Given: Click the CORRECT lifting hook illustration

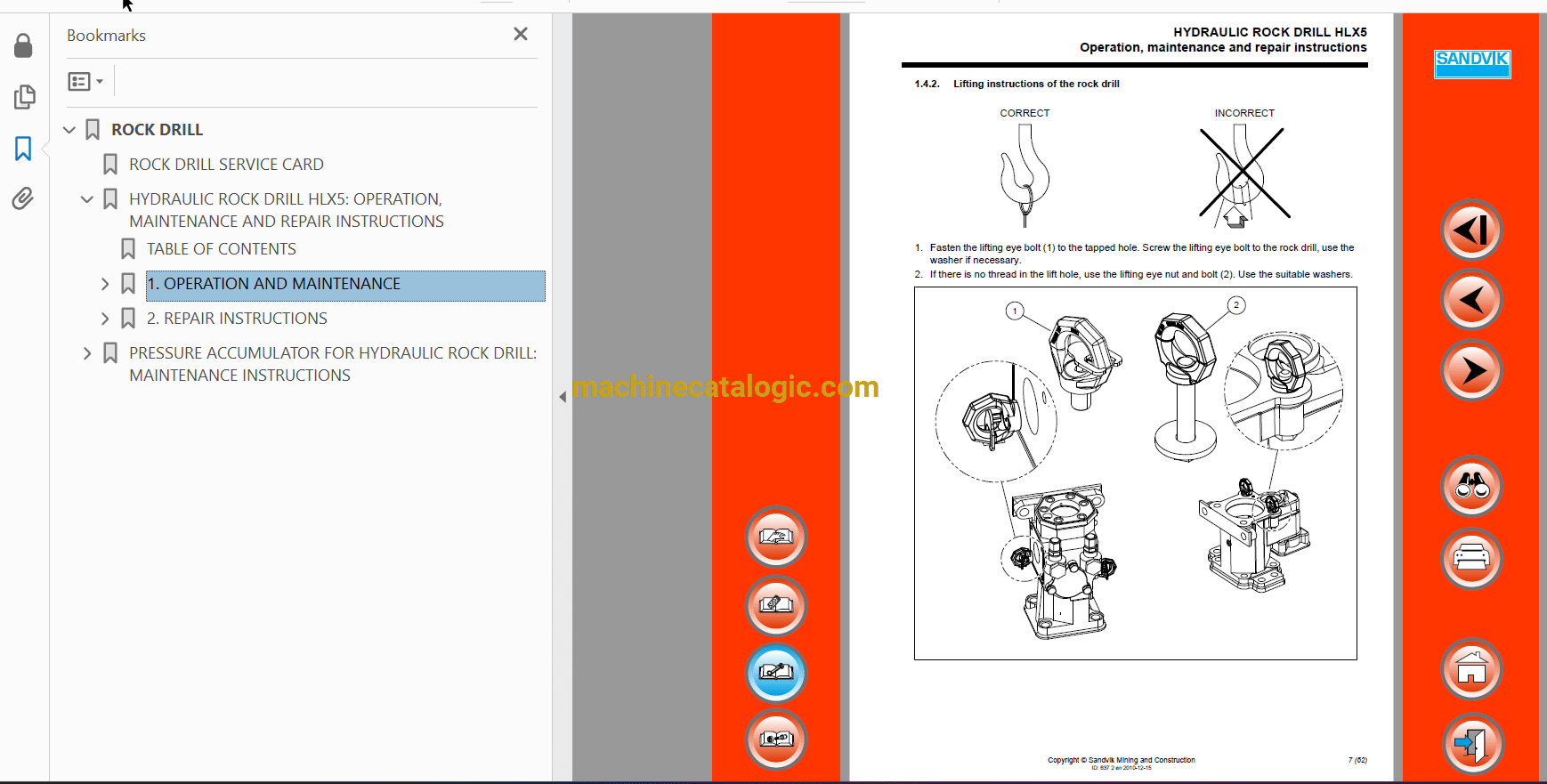Looking at the screenshot, I should (x=1025, y=175).
